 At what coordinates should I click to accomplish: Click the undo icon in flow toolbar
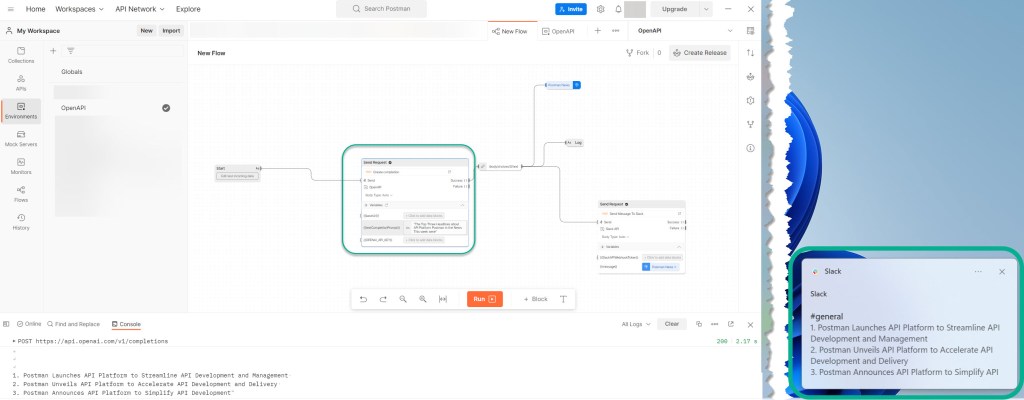tap(363, 299)
